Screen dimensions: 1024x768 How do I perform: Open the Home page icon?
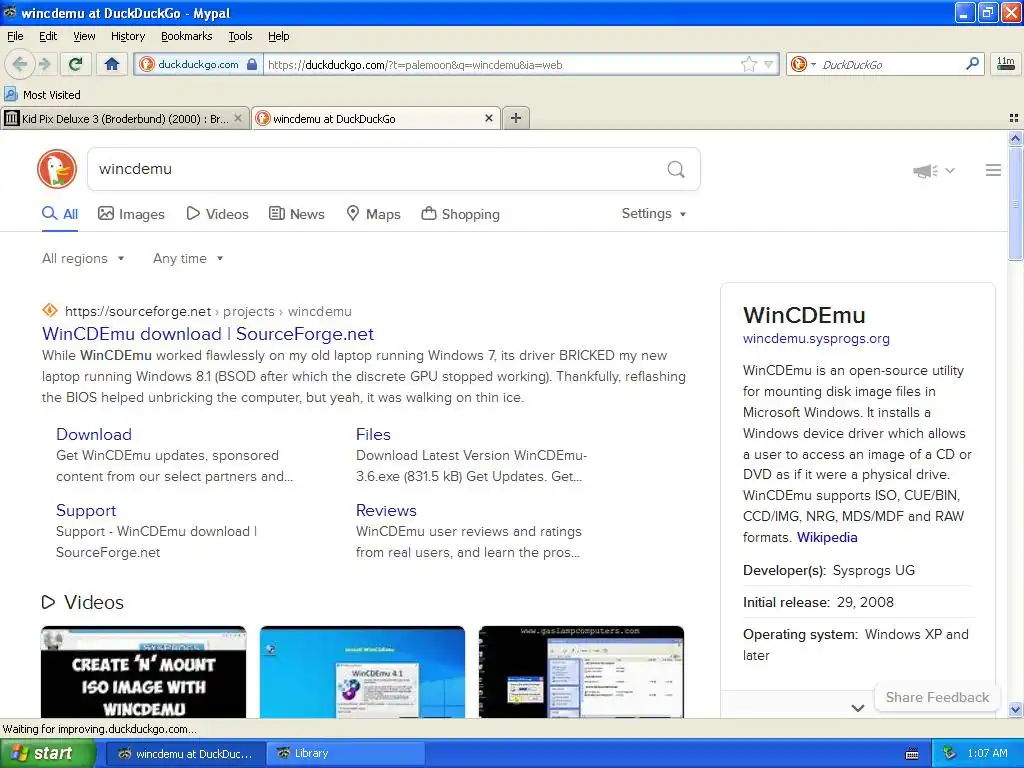[x=112, y=64]
